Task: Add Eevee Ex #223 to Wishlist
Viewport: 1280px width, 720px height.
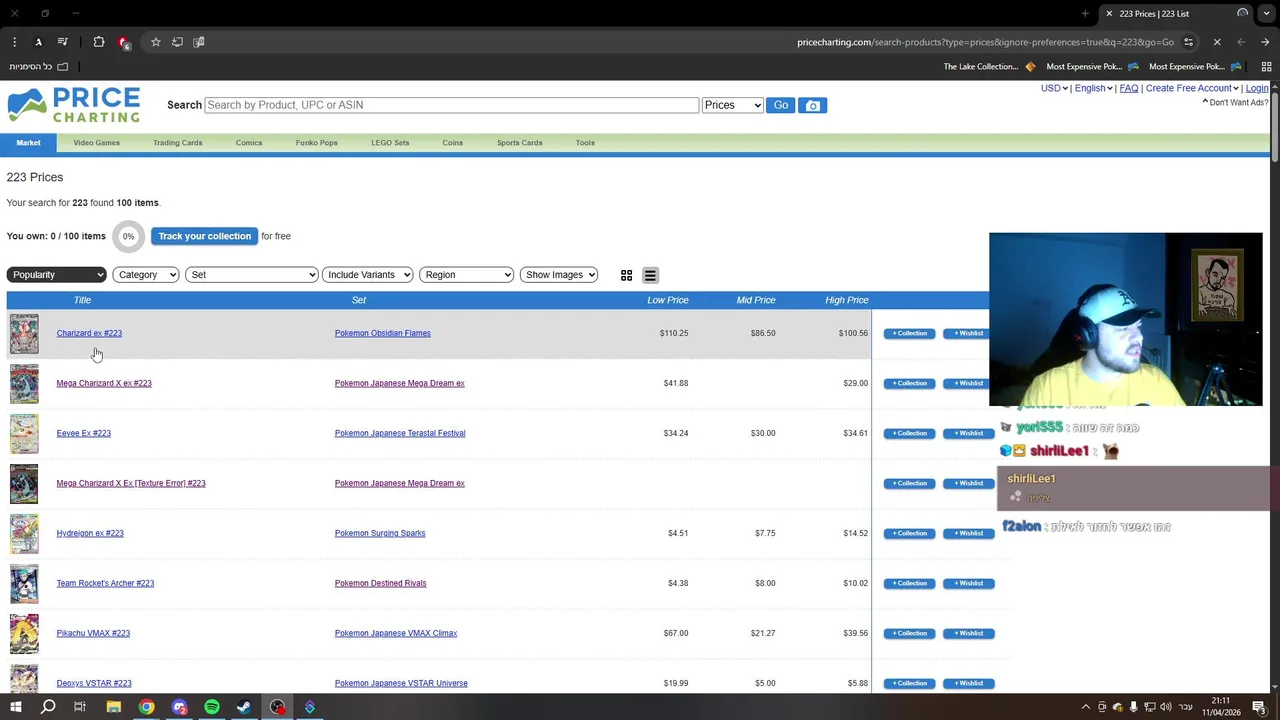Action: [968, 433]
